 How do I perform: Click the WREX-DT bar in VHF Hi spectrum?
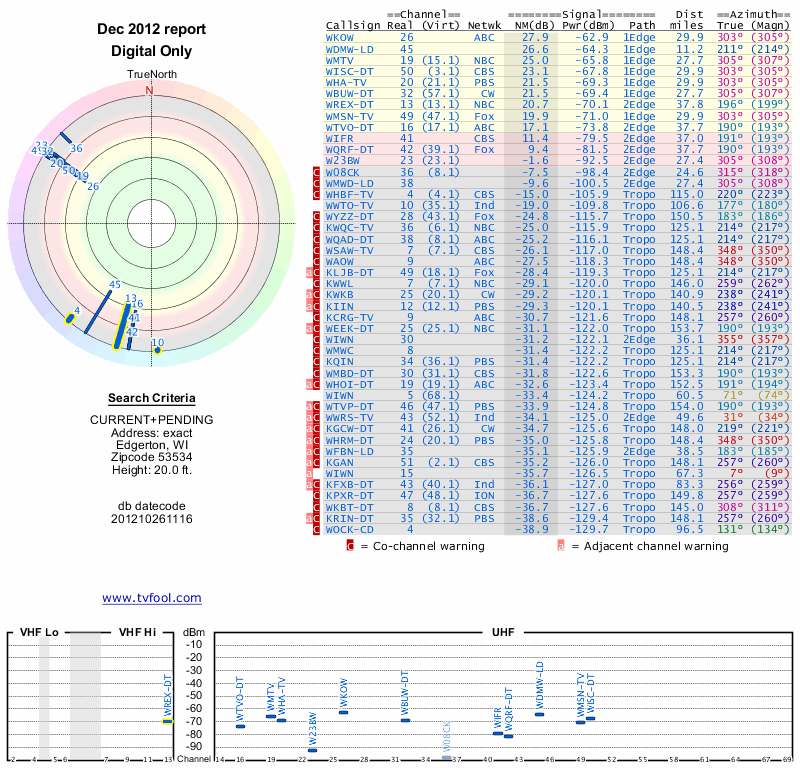click(168, 720)
